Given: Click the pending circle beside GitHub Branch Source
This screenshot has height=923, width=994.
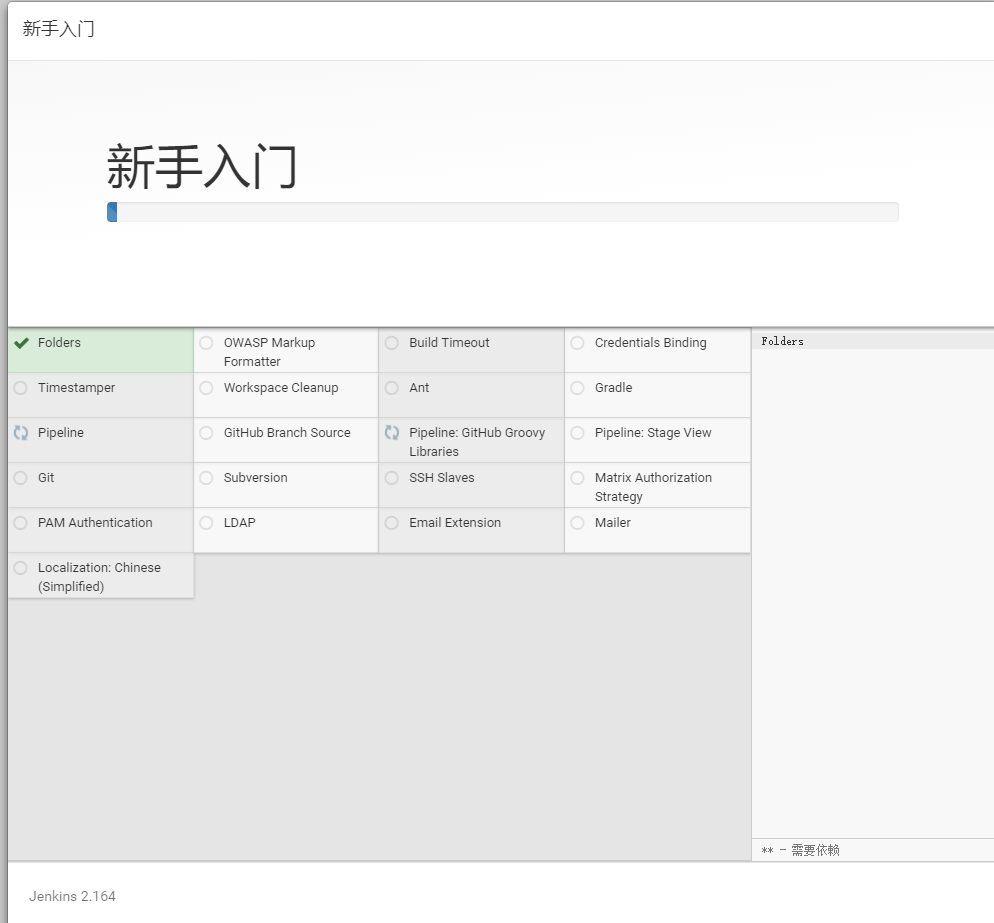Looking at the screenshot, I should point(206,433).
